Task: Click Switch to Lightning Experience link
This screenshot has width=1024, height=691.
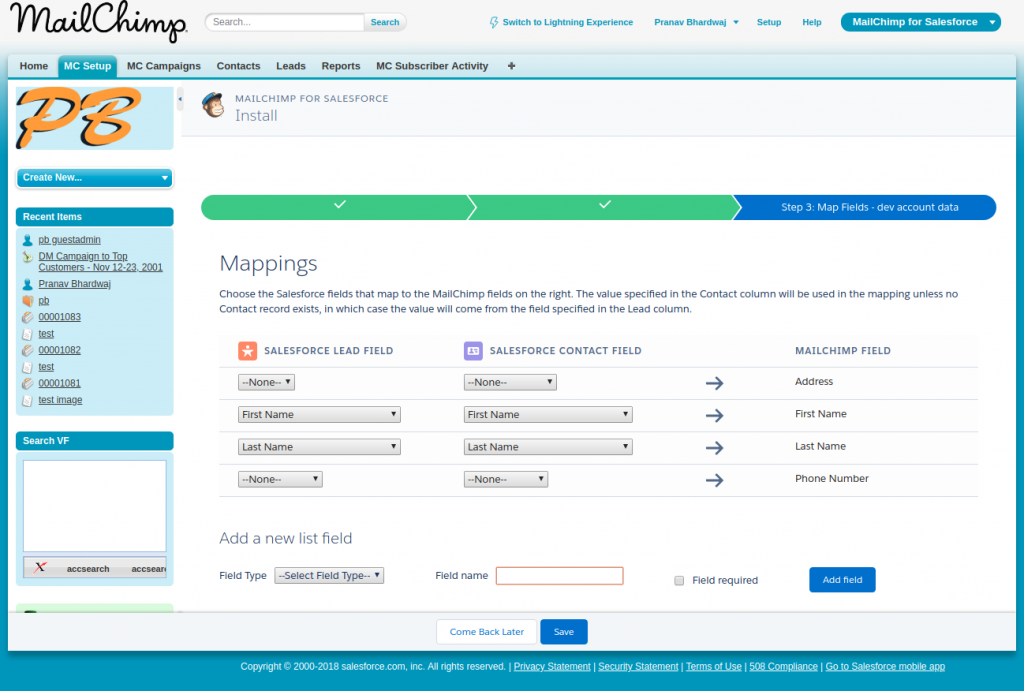Action: pyautogui.click(x=568, y=22)
